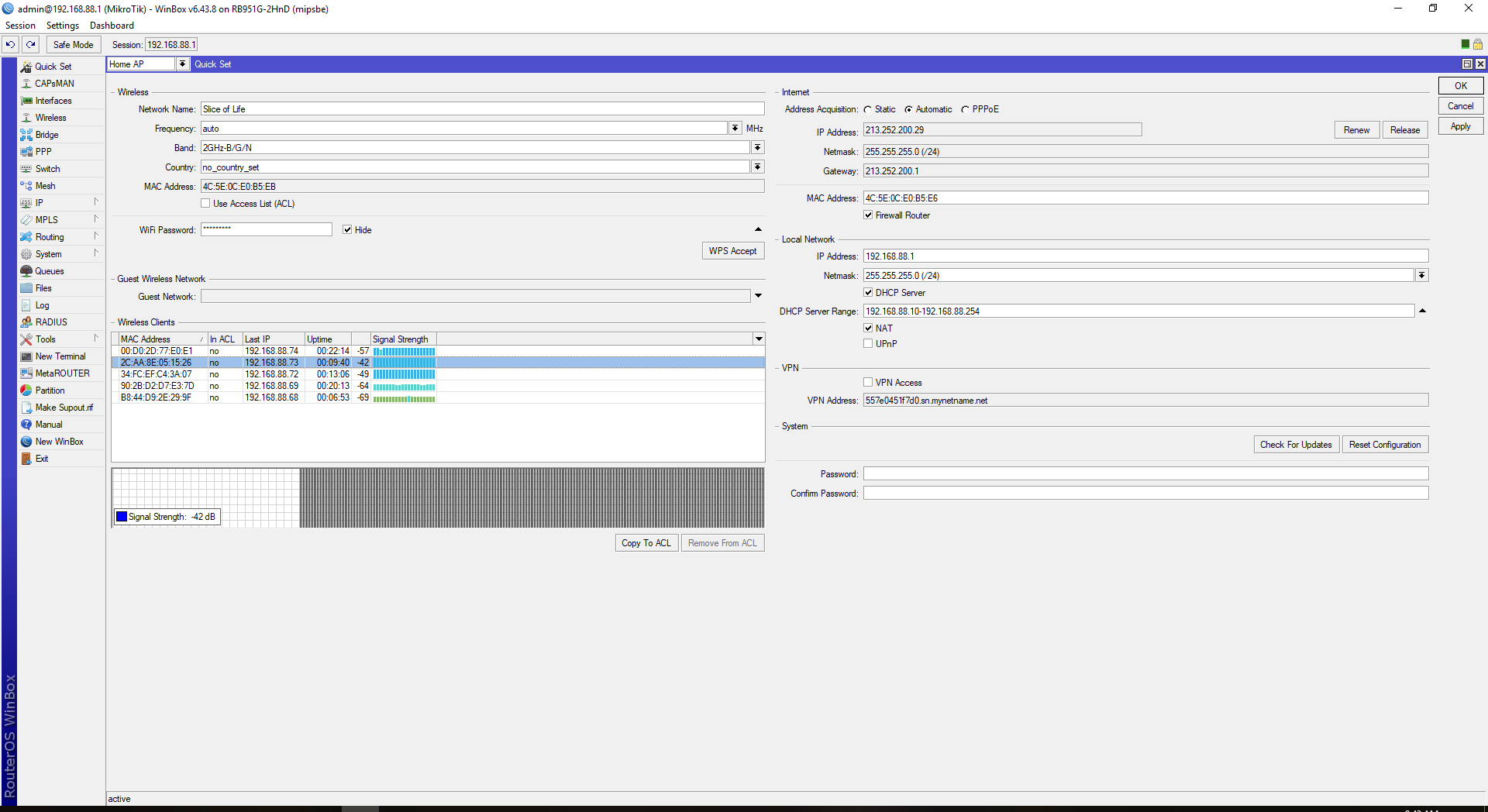Image resolution: width=1488 pixels, height=812 pixels.
Task: Open the Dashboard menu
Action: pos(111,25)
